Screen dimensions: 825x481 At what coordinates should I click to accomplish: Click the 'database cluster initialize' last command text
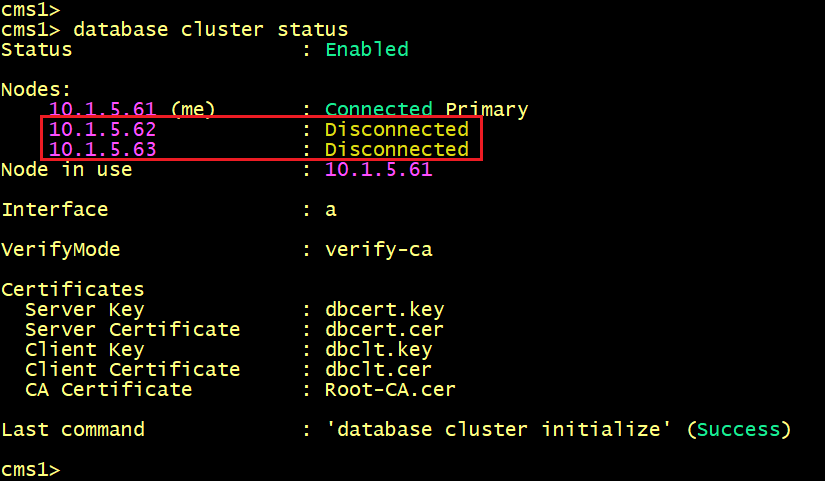[x=498, y=429]
